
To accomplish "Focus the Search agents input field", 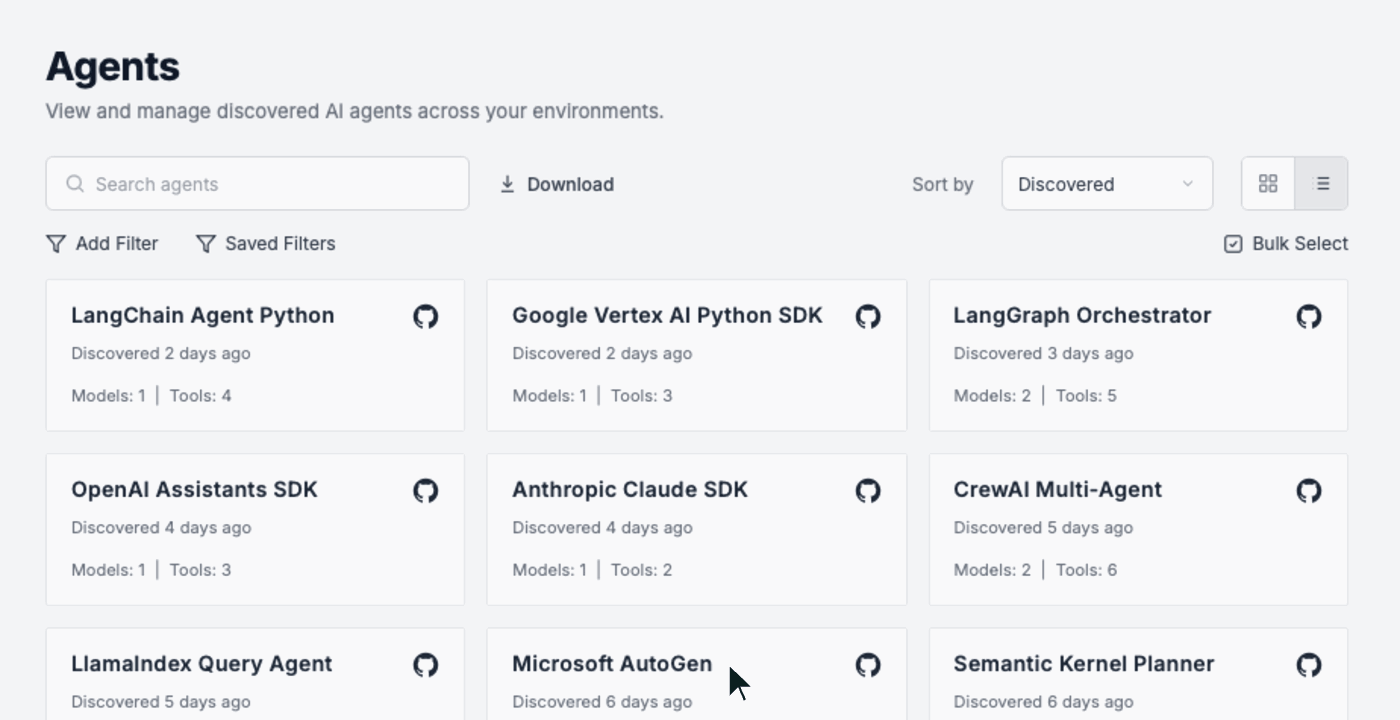I will click(x=257, y=184).
